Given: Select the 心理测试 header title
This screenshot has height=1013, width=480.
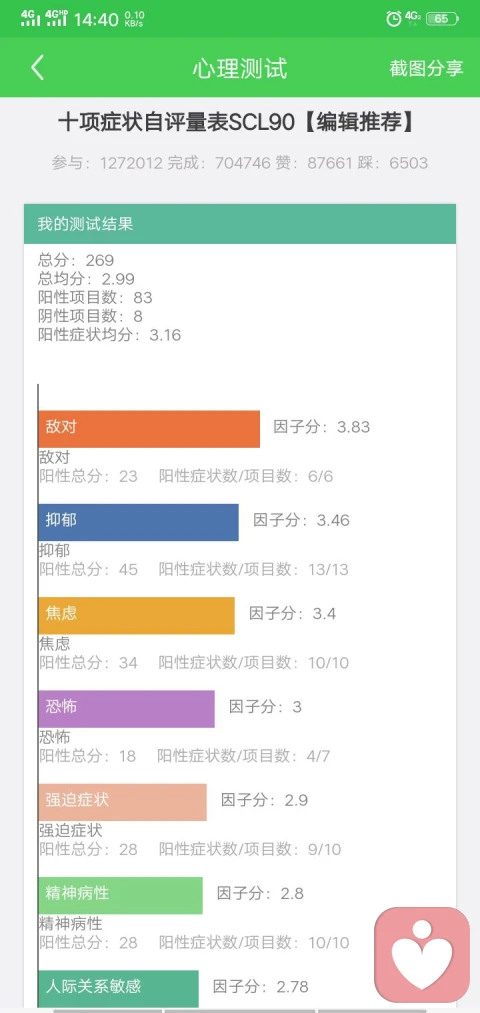Looking at the screenshot, I should (x=240, y=68).
